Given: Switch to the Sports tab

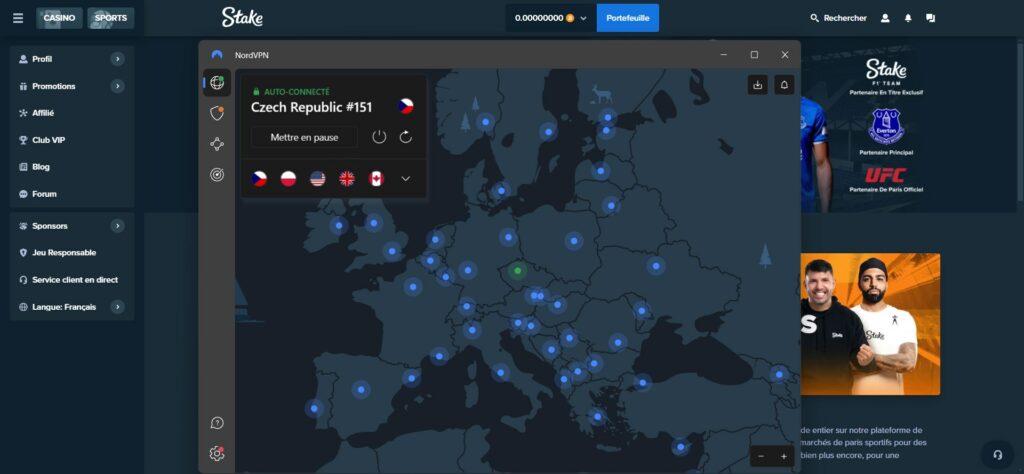Looking at the screenshot, I should (110, 18).
